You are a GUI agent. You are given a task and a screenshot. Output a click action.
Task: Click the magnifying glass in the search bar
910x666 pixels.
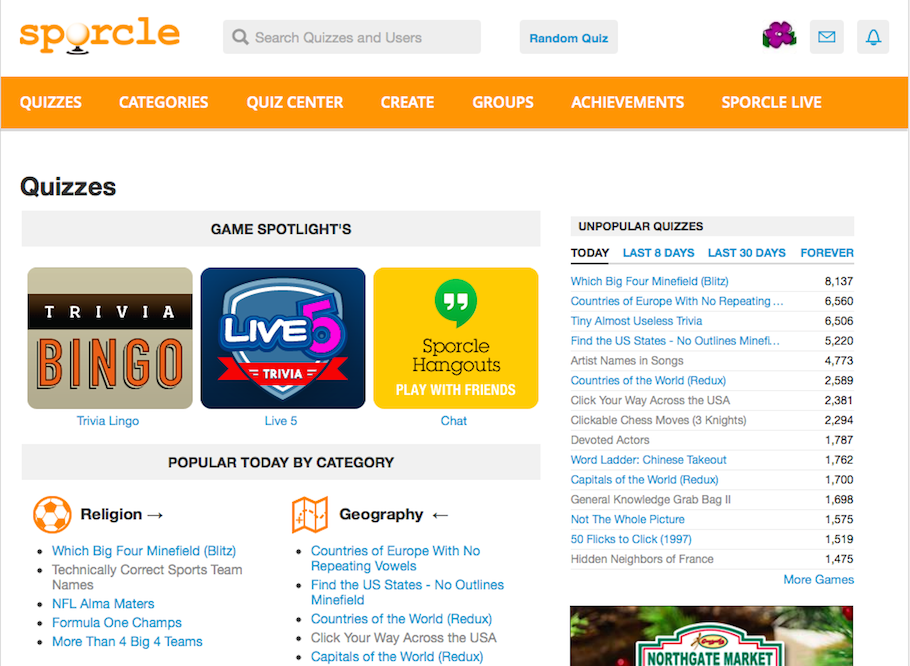[240, 36]
